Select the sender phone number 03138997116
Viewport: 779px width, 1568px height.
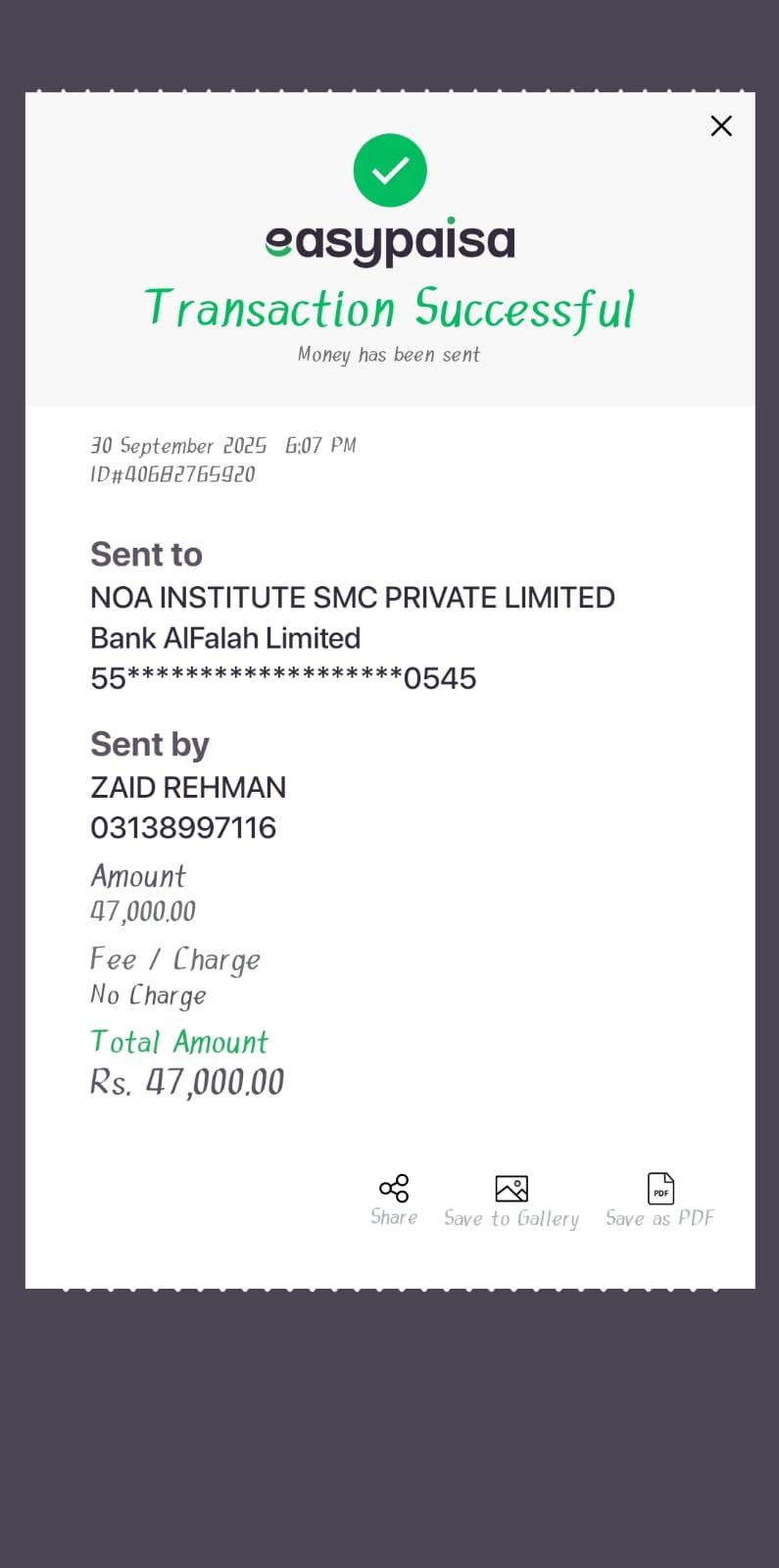(183, 828)
